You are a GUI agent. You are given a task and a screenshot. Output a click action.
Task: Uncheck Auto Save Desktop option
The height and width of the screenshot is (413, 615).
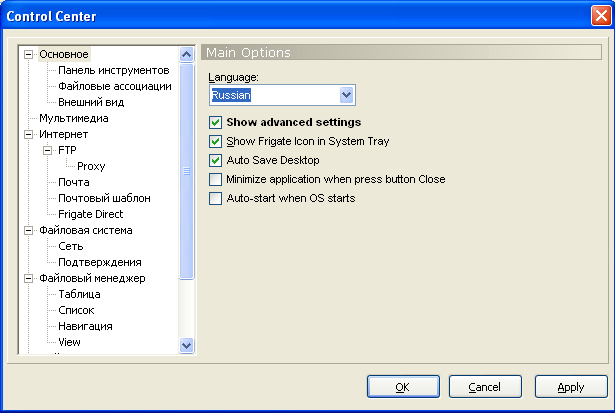coord(215,160)
